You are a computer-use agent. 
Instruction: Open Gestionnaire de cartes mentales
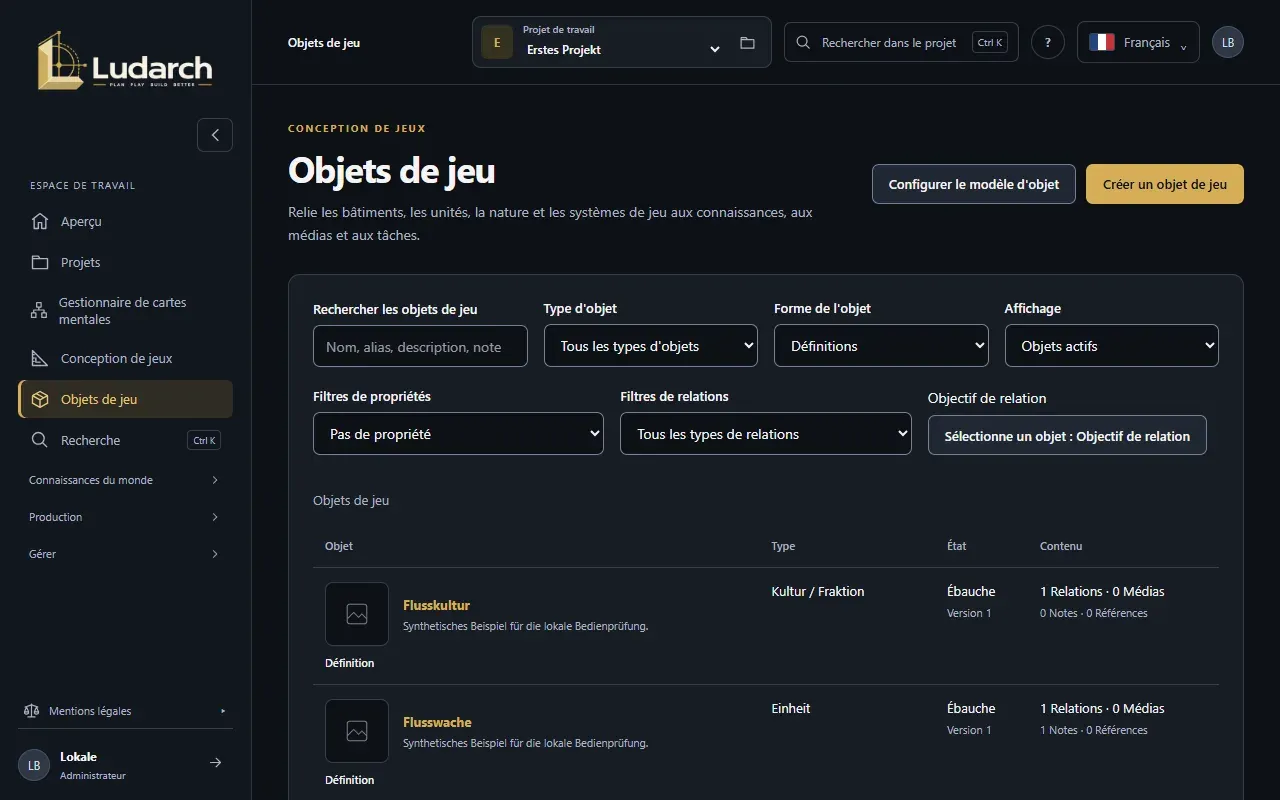point(125,310)
